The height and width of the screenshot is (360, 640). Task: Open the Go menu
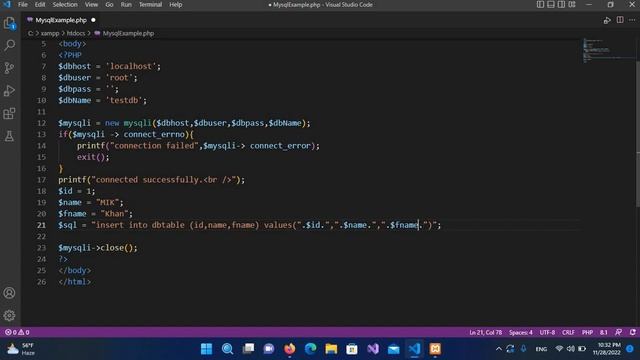pyautogui.click(x=109, y=4)
